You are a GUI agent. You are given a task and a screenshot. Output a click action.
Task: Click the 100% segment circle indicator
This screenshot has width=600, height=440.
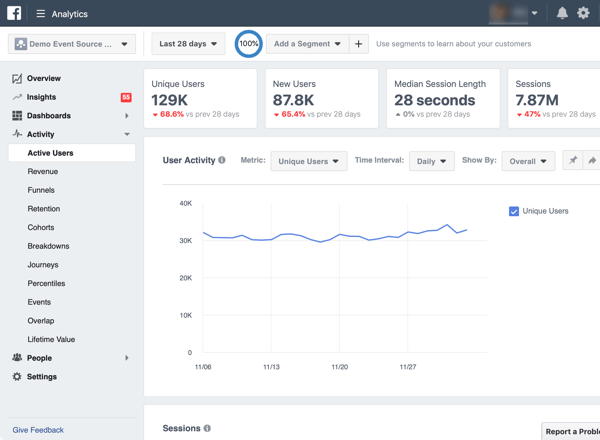tap(249, 44)
